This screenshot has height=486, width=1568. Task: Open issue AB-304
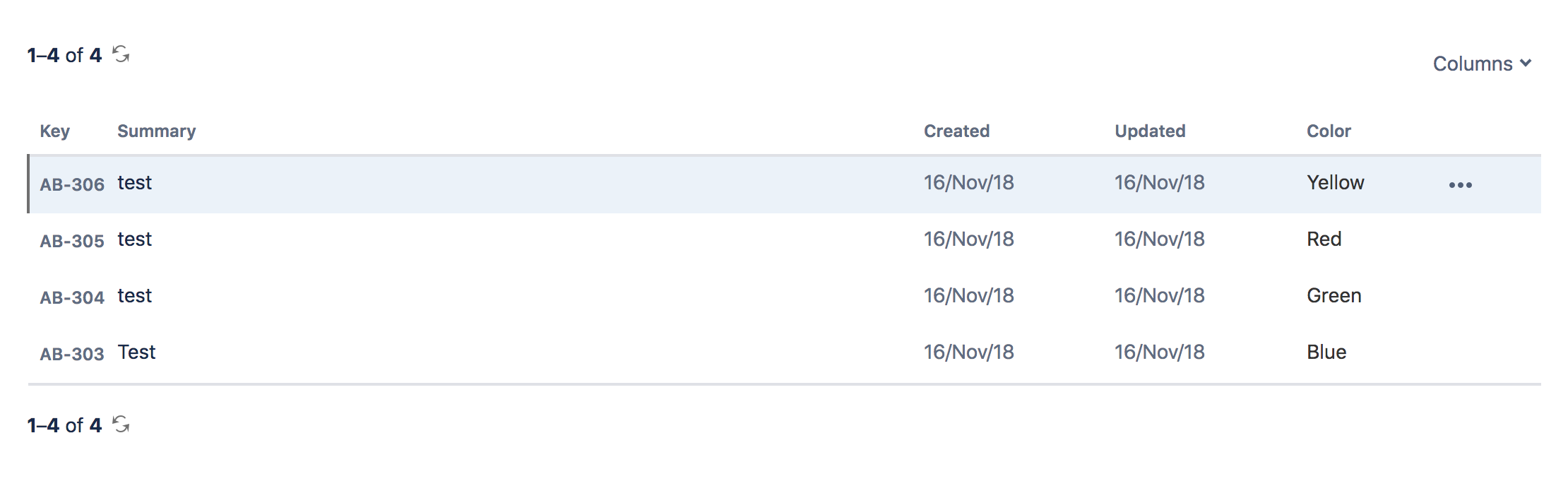coord(71,297)
